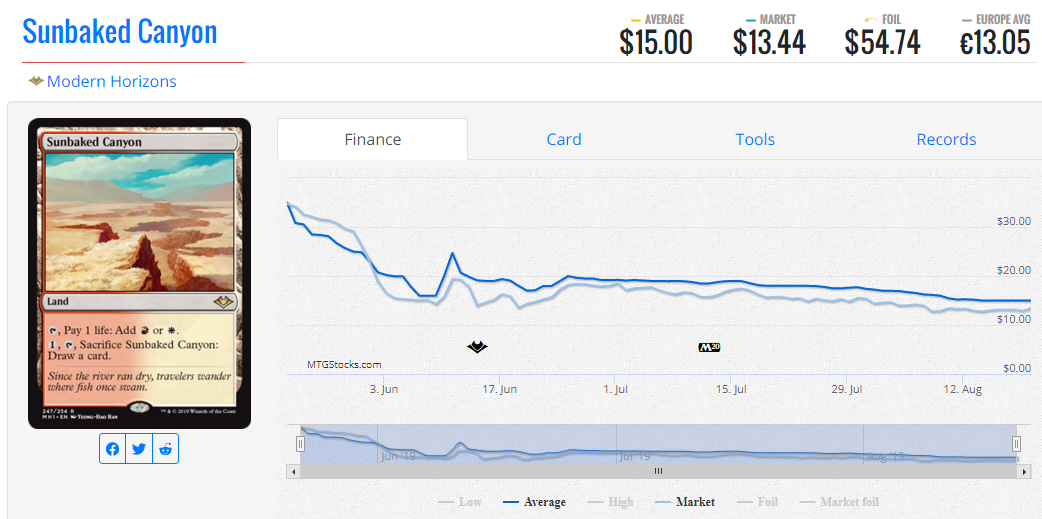
Task: Click the 1. Jul axis label
Action: [616, 389]
